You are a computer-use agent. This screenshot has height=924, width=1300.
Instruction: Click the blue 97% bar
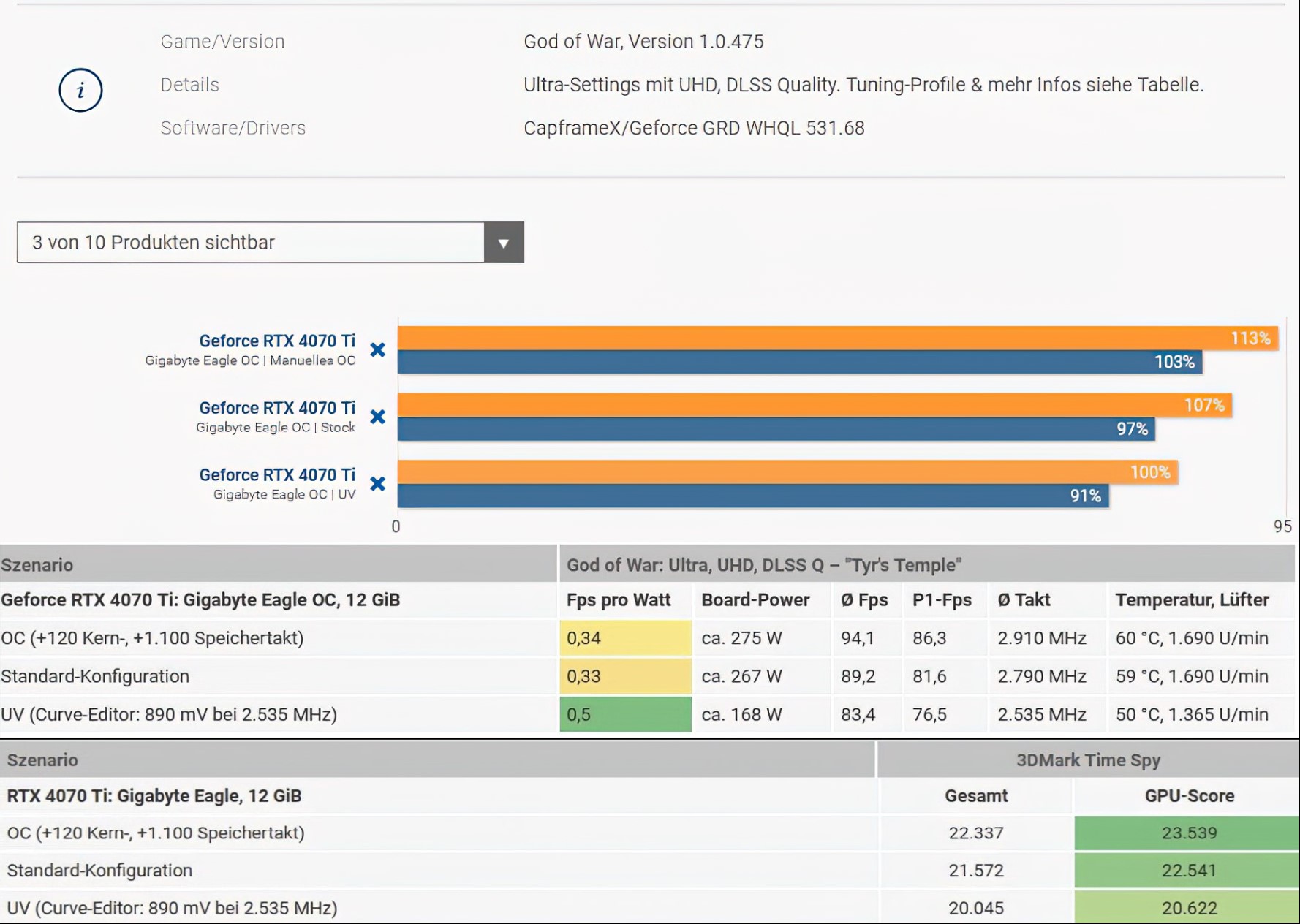(x=776, y=428)
